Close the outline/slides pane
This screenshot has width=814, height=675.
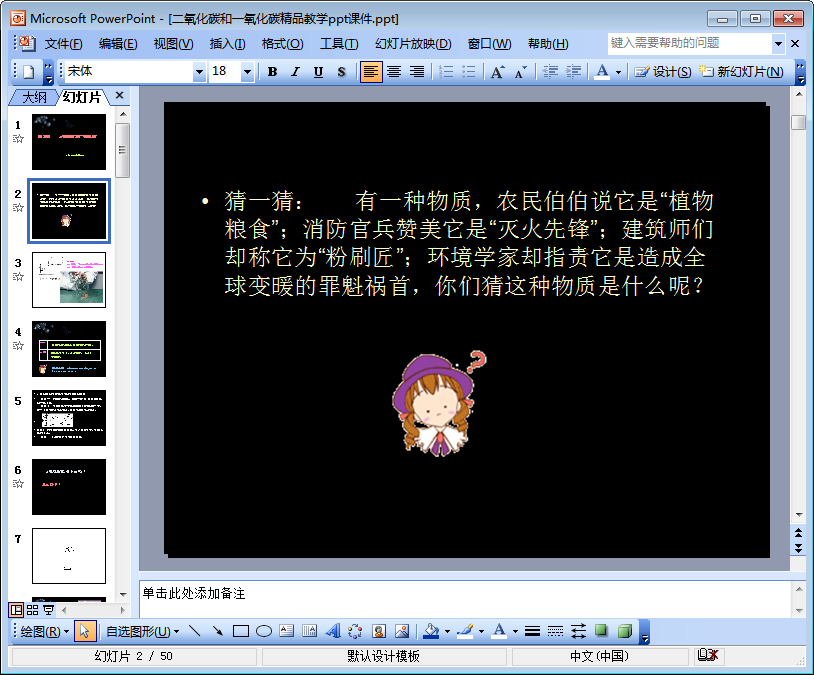[x=119, y=96]
